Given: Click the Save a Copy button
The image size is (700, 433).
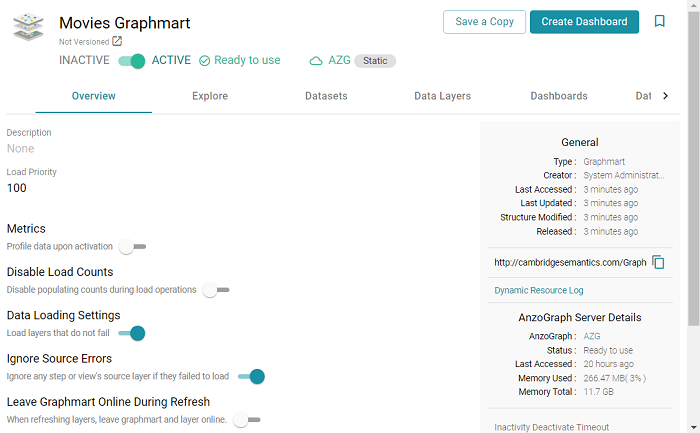Looking at the screenshot, I should [484, 22].
